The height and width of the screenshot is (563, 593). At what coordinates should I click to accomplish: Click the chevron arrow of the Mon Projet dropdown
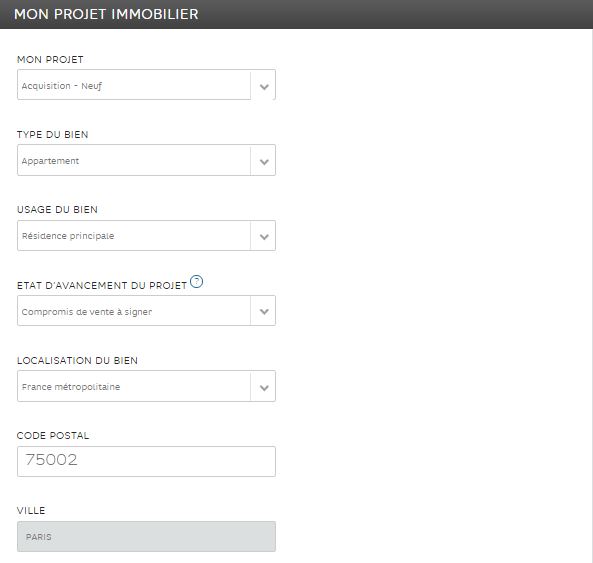click(264, 87)
